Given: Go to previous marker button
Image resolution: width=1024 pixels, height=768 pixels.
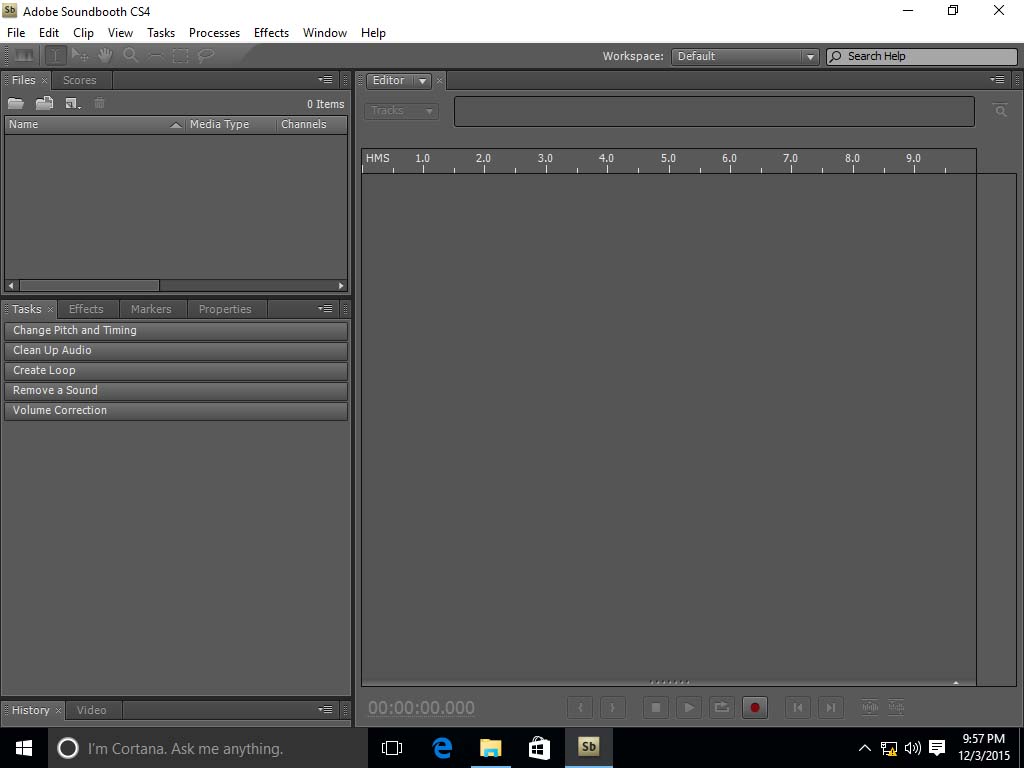Looking at the screenshot, I should 797,707.
